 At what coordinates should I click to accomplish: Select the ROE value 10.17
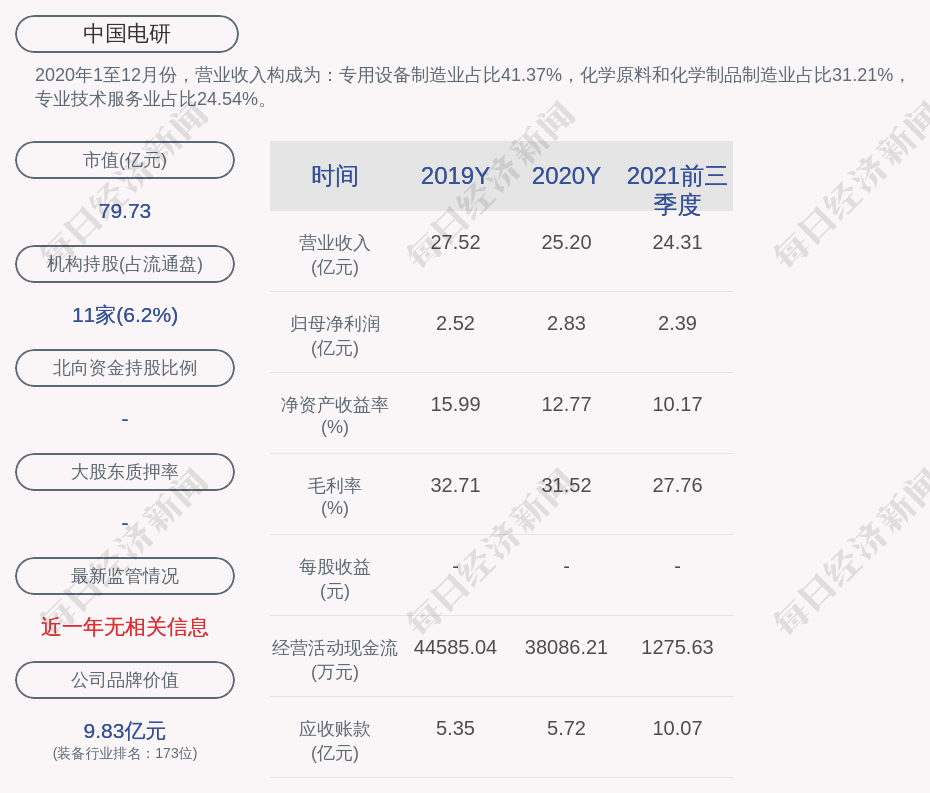click(677, 405)
